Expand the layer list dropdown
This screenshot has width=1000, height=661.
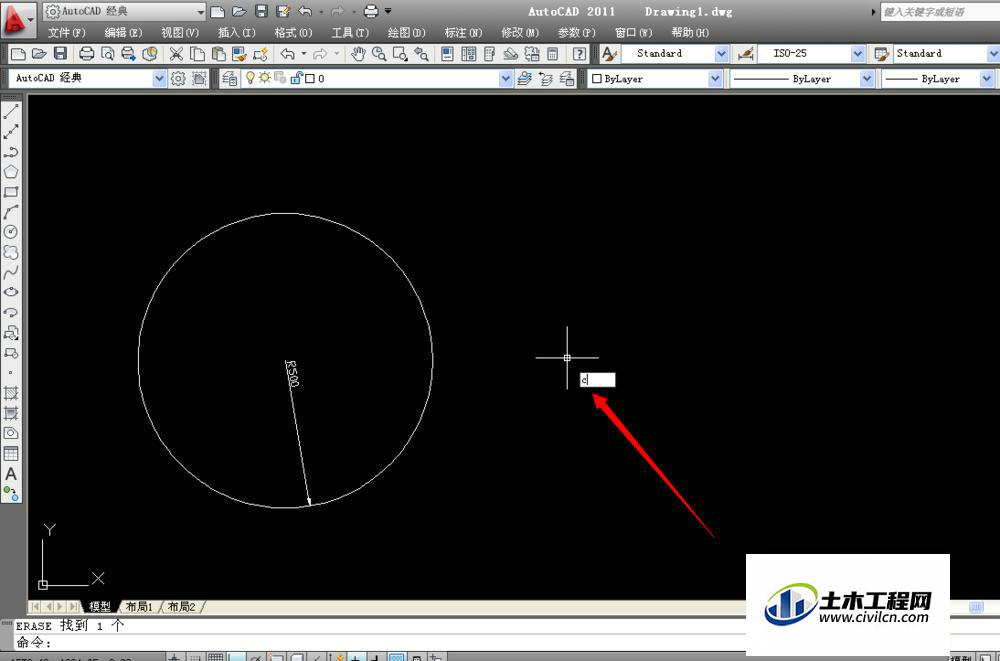tap(506, 78)
